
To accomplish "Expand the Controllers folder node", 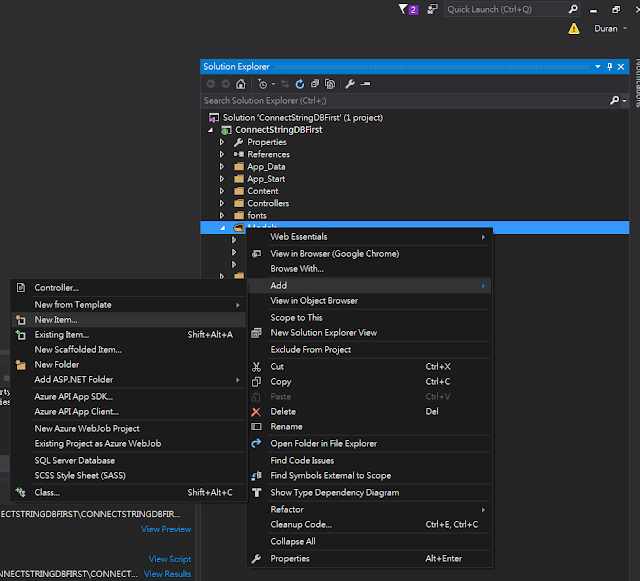I will point(222,203).
